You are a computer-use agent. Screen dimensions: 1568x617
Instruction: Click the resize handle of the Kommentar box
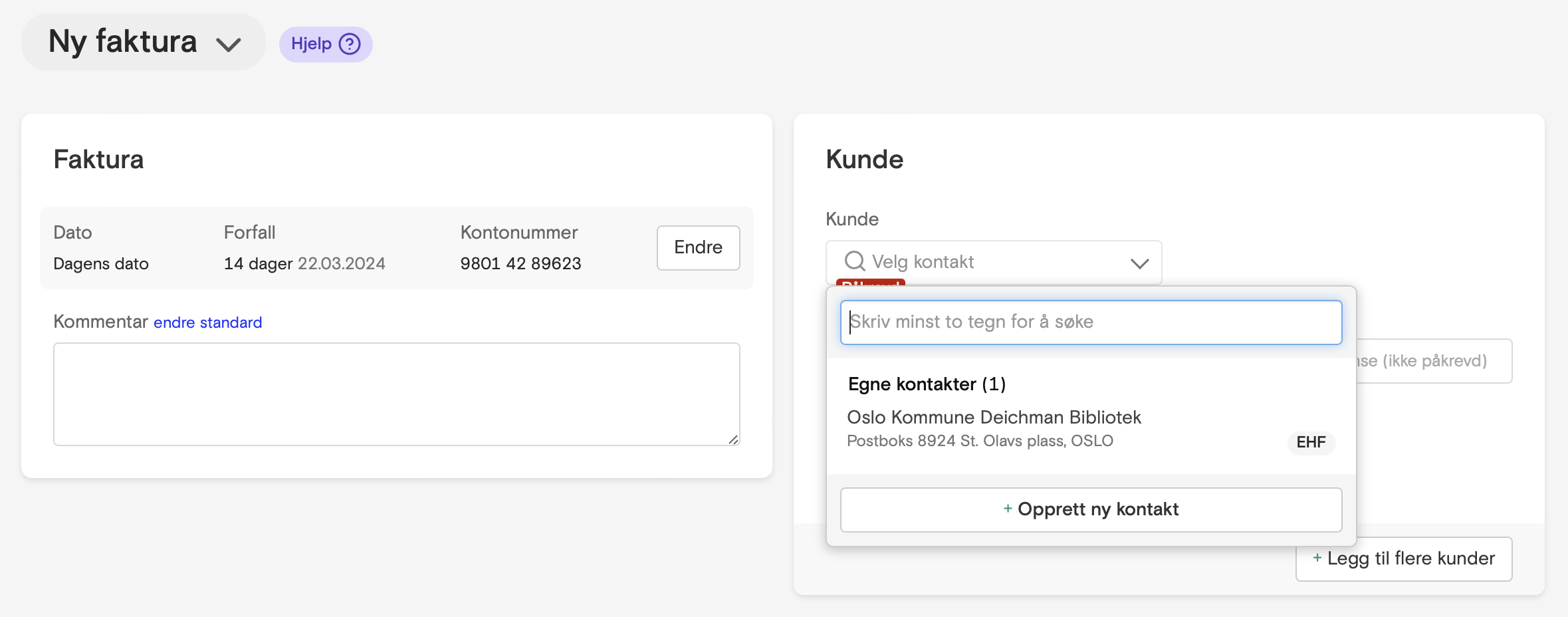pyautogui.click(x=733, y=439)
